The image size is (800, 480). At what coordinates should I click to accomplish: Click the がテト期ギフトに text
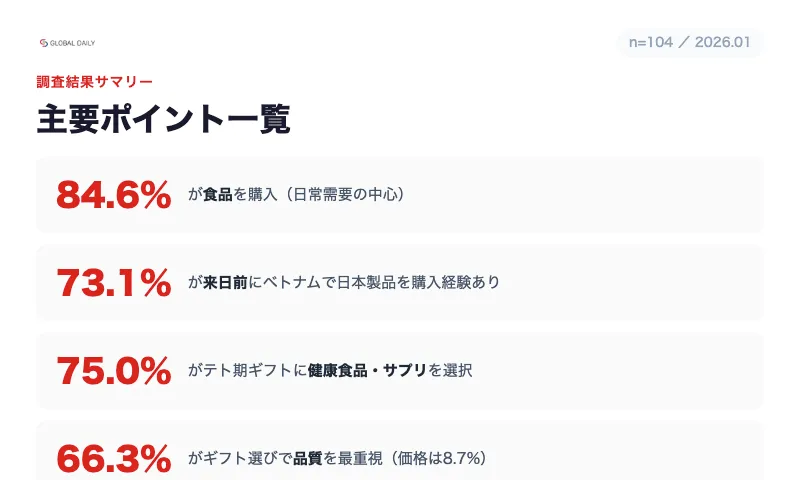[247, 371]
